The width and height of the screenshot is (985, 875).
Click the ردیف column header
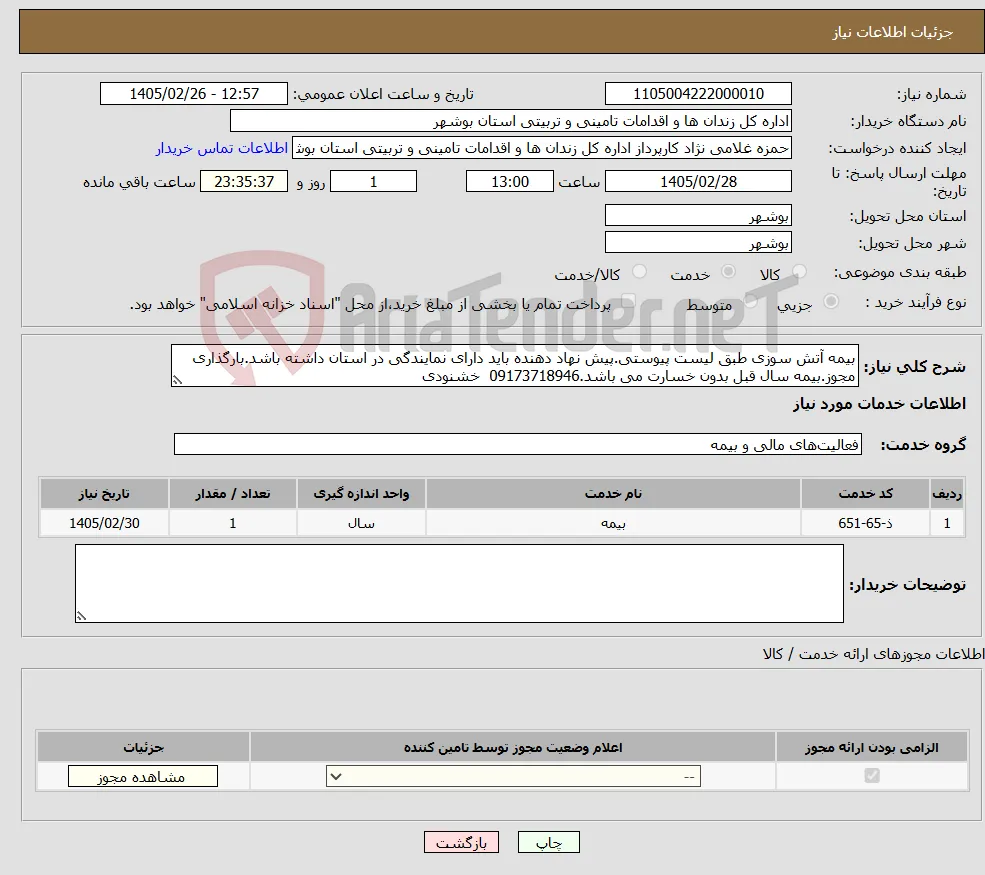point(947,494)
